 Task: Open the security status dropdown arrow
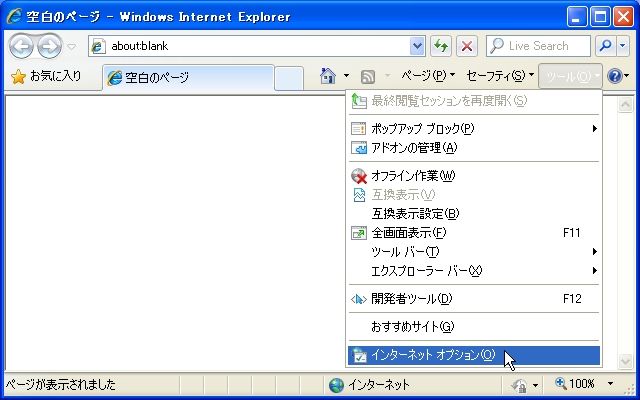[x=535, y=385]
